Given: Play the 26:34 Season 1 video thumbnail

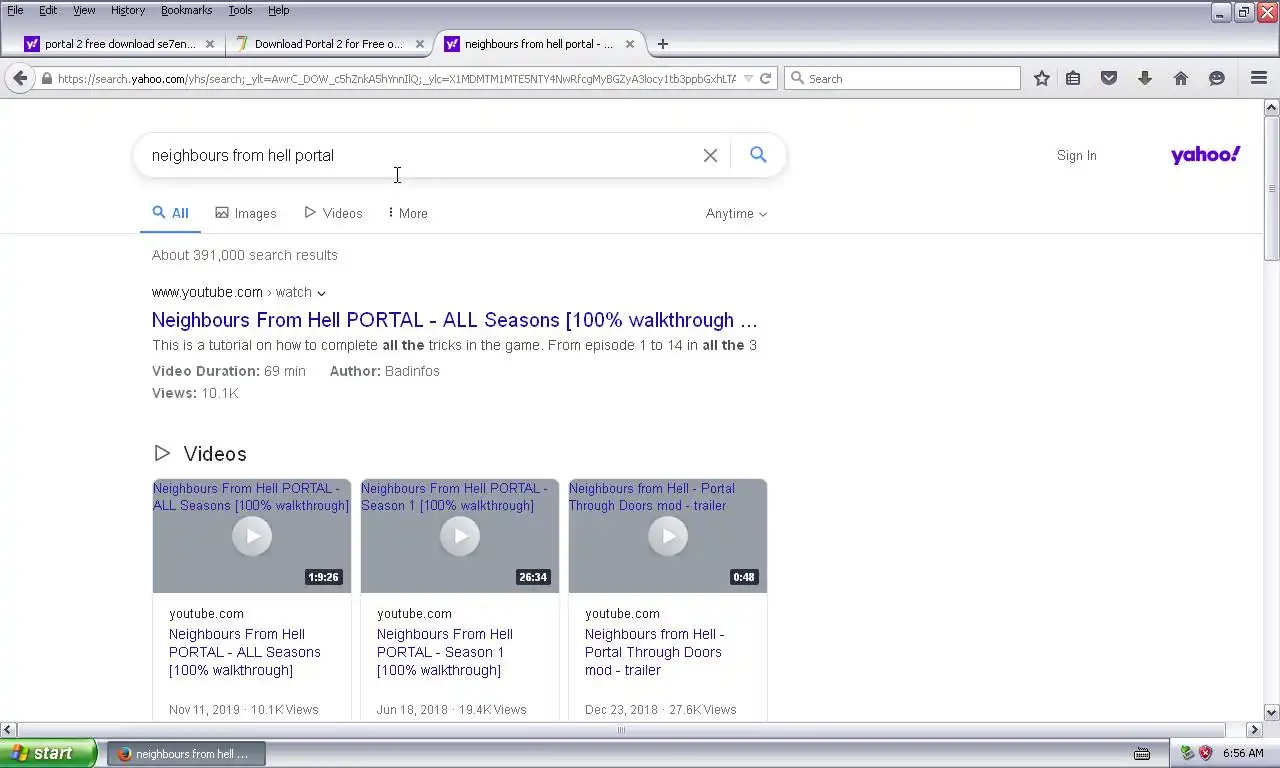Looking at the screenshot, I should coord(460,536).
